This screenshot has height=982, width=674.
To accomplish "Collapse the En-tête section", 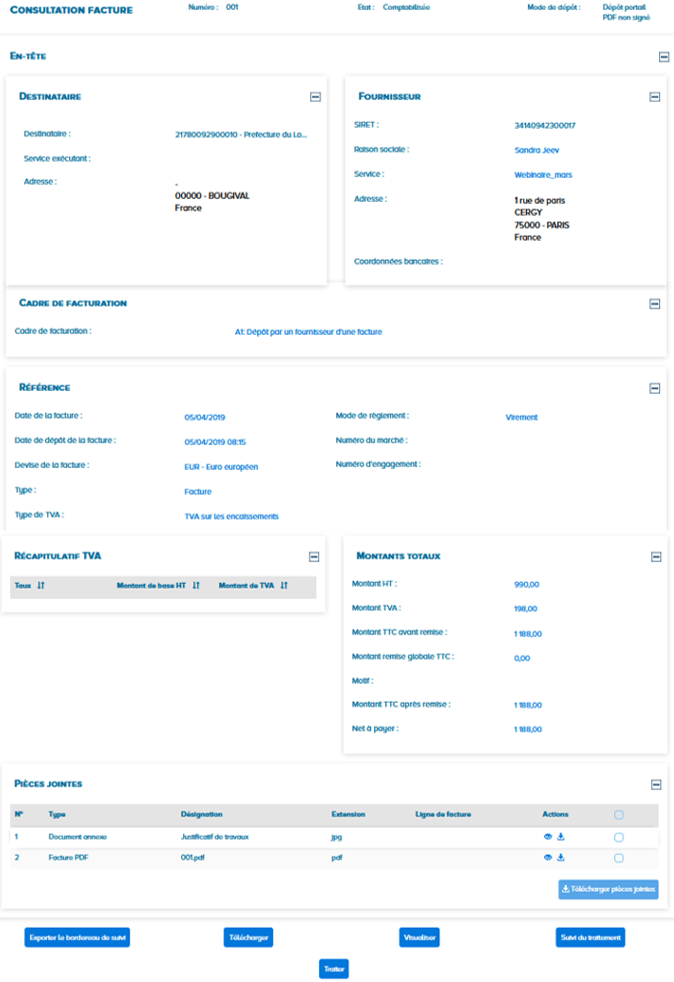I will click(x=663, y=57).
